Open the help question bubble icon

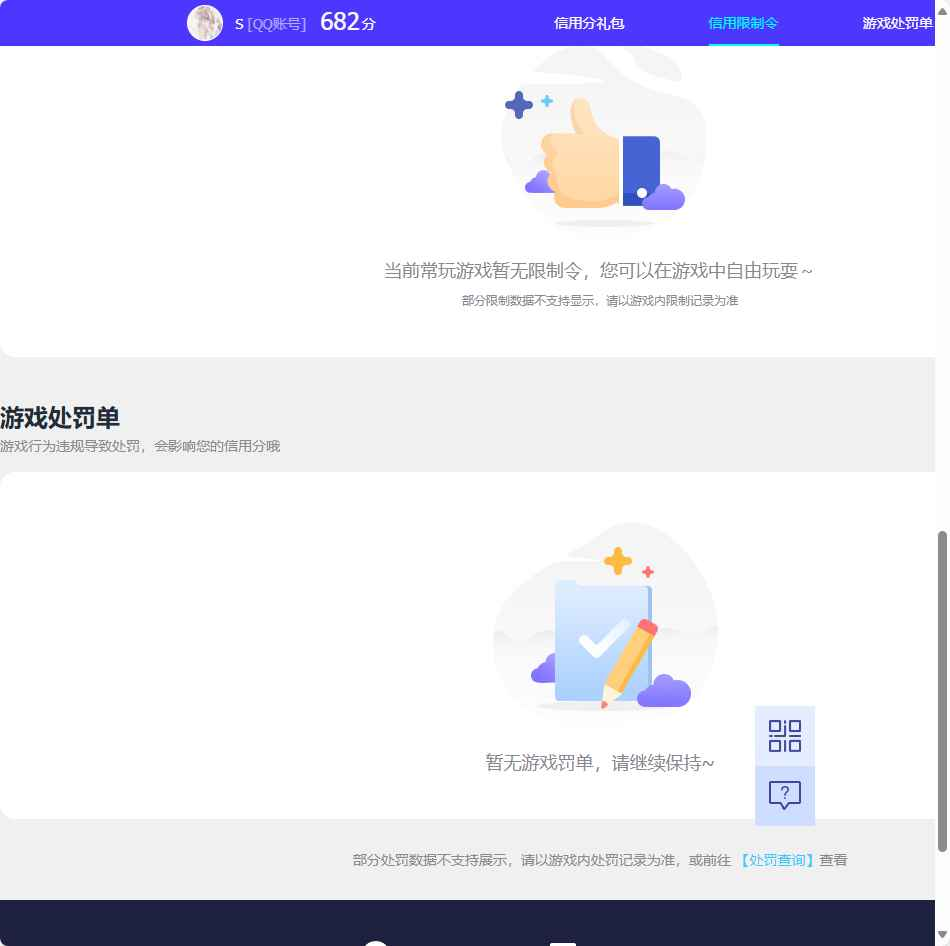point(785,795)
